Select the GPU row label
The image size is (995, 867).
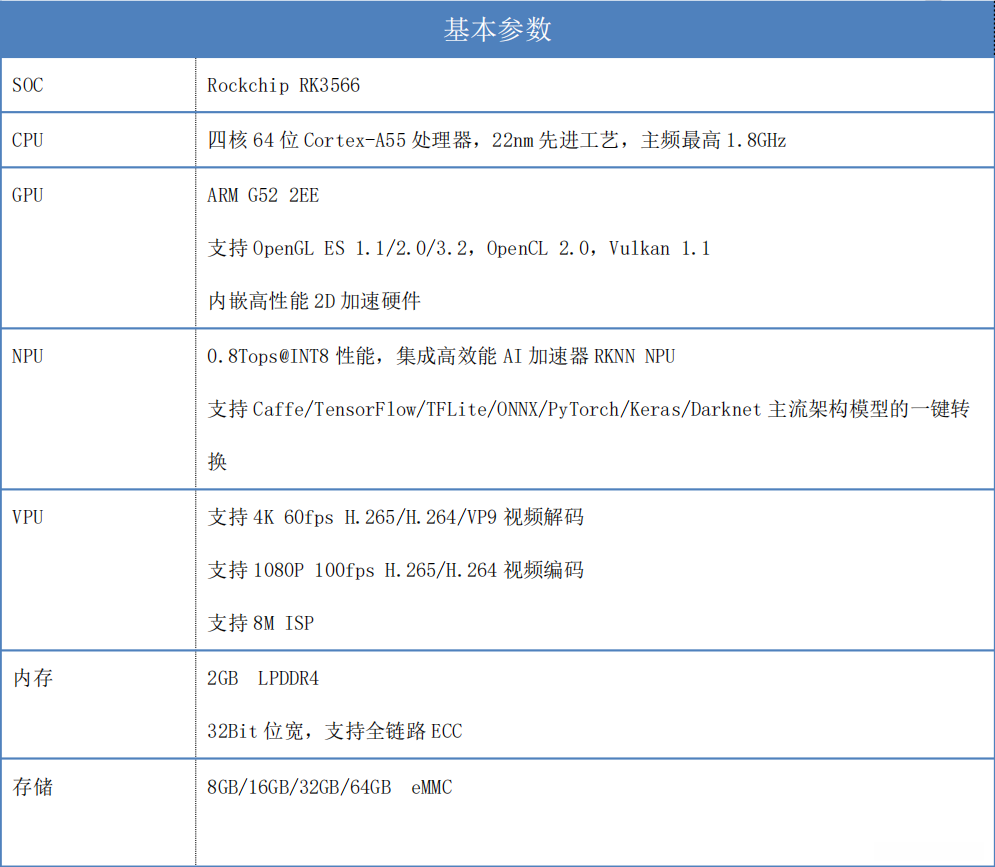tap(27, 195)
